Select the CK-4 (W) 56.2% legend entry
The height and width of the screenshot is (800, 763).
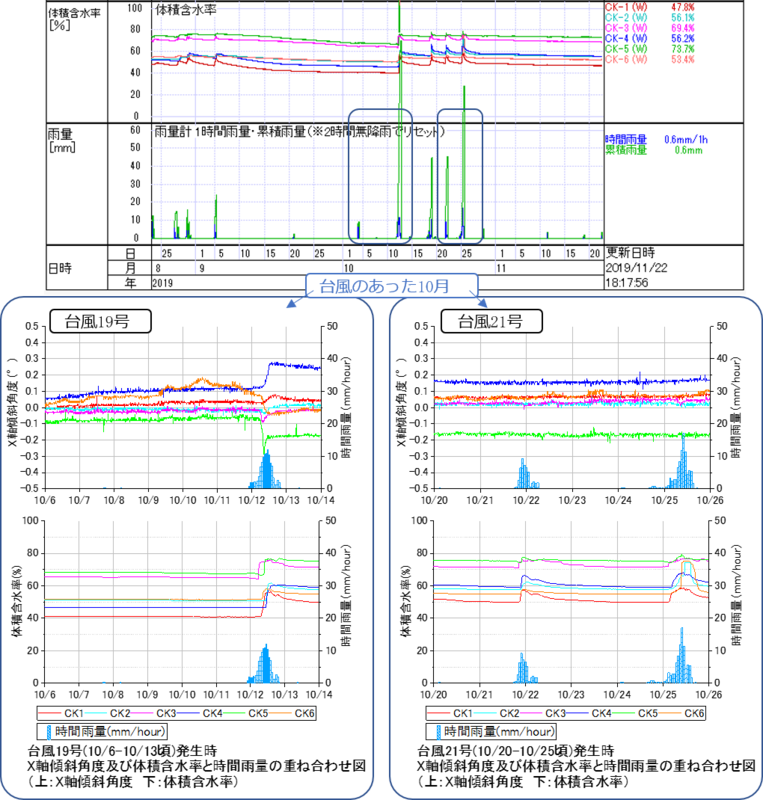(x=650, y=38)
